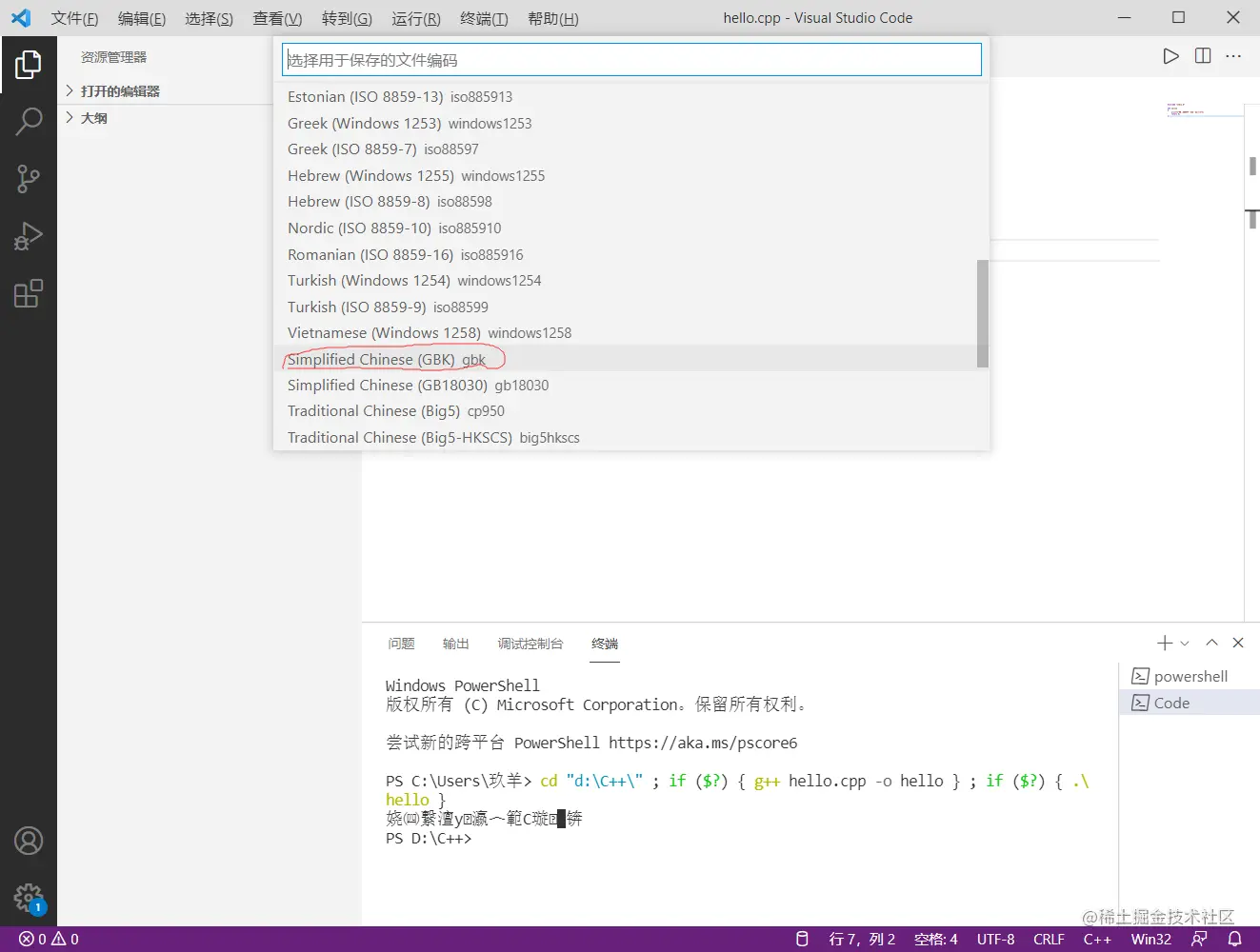The width and height of the screenshot is (1260, 952).
Task: Open the Search view in activity bar
Action: pyautogui.click(x=29, y=122)
